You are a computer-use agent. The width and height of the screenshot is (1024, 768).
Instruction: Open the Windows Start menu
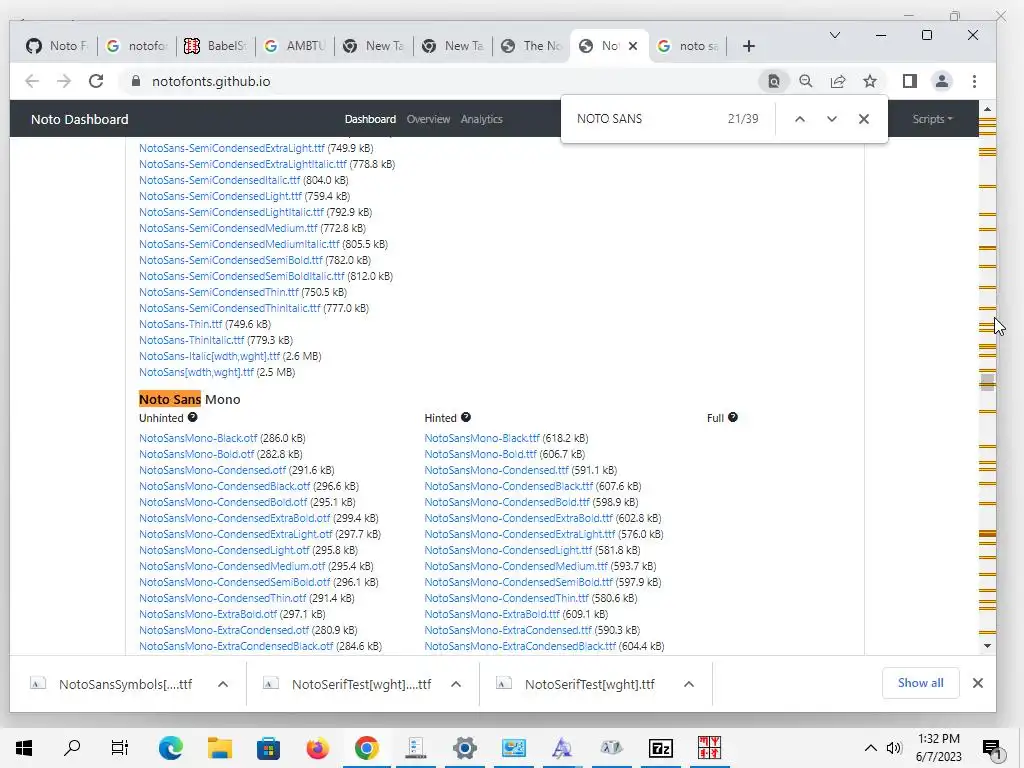[24, 748]
